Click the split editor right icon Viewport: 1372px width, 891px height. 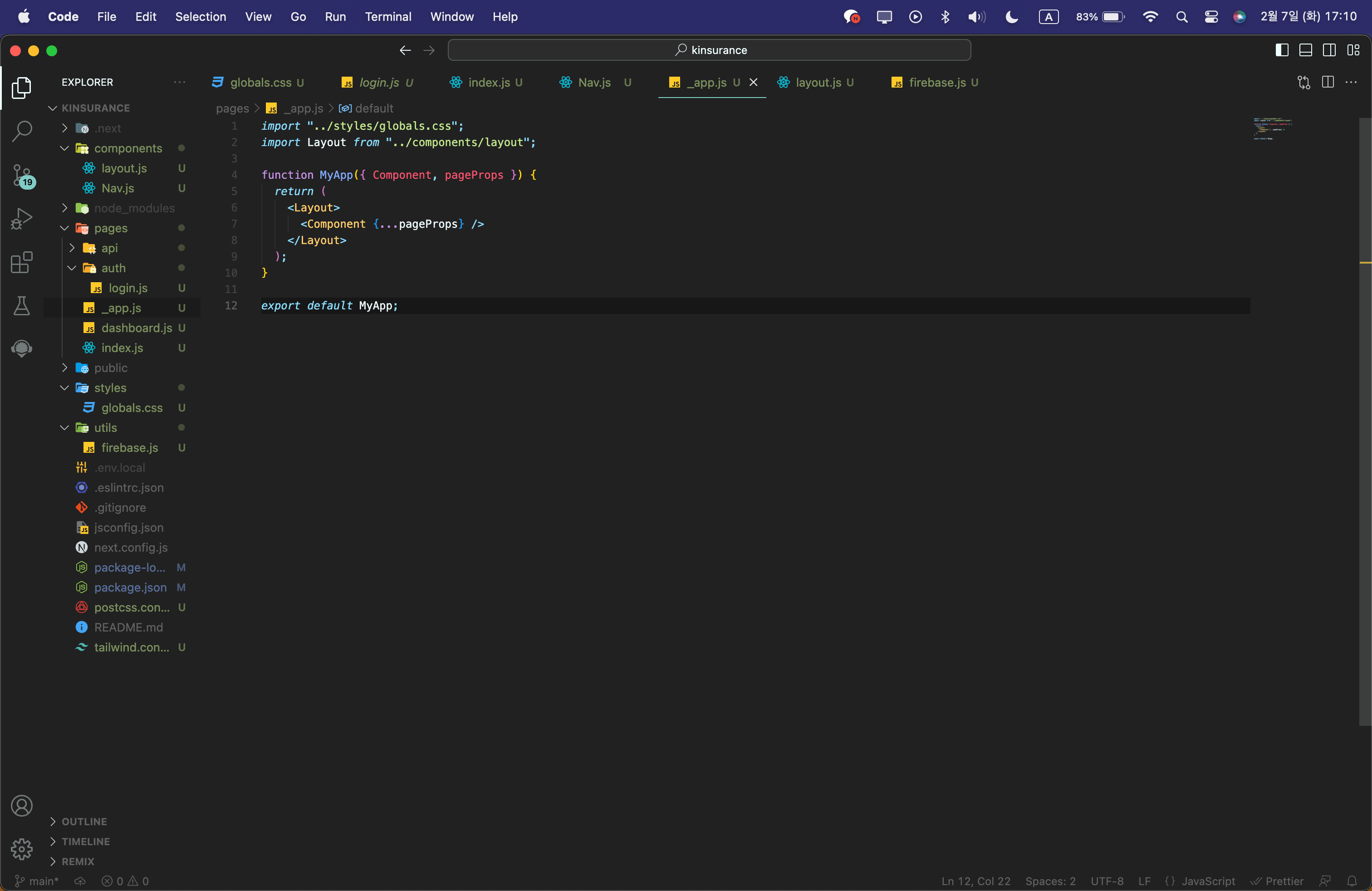tap(1328, 83)
